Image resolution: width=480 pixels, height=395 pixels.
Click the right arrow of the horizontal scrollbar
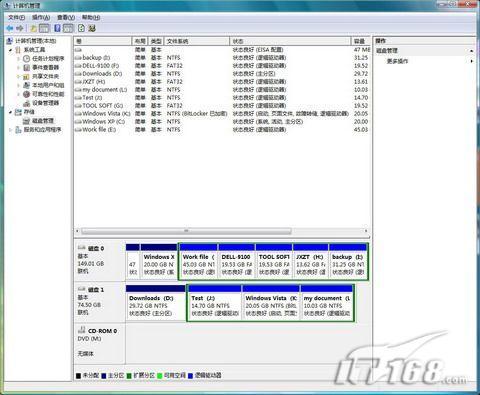pos(366,231)
